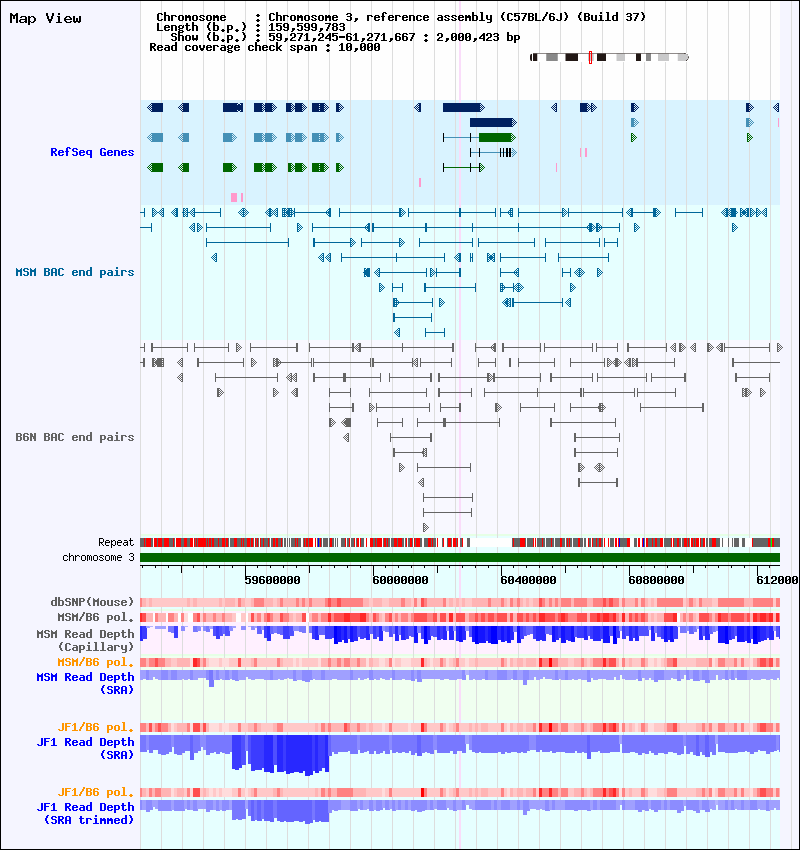Click the red position marker on chromosome ideogram
This screenshot has width=800, height=850.
590,57
